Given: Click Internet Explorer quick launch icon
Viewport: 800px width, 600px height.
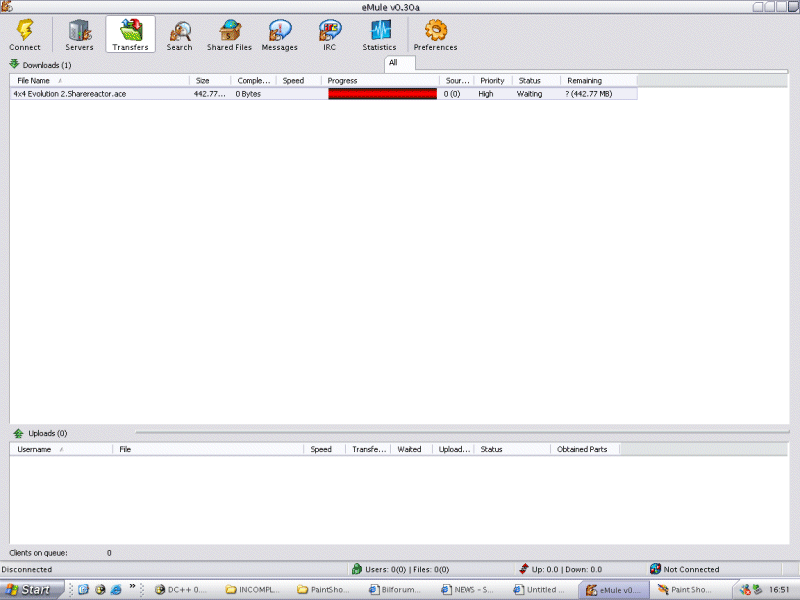Looking at the screenshot, I should tap(116, 590).
